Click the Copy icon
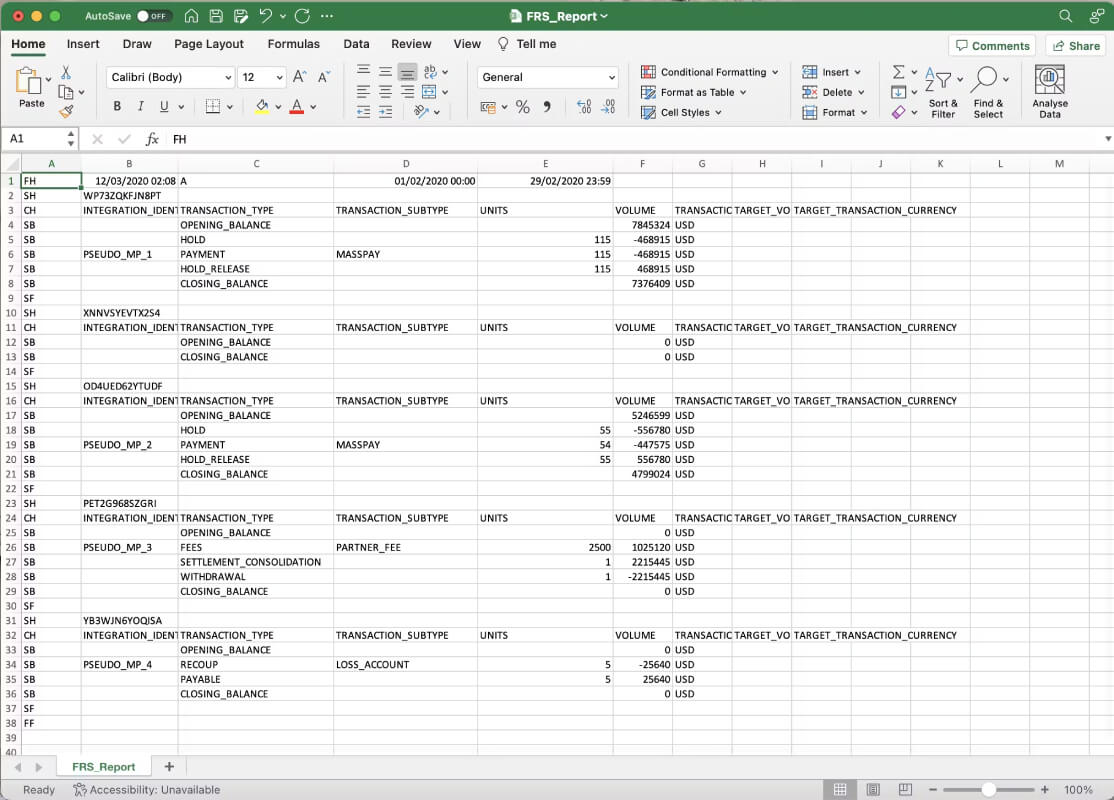This screenshot has height=800, width=1114. (x=65, y=92)
